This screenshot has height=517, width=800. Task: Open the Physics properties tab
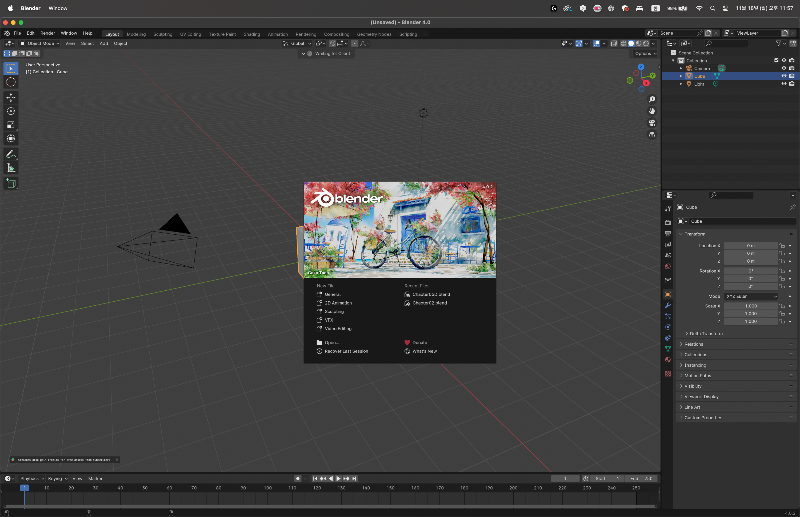(668, 327)
